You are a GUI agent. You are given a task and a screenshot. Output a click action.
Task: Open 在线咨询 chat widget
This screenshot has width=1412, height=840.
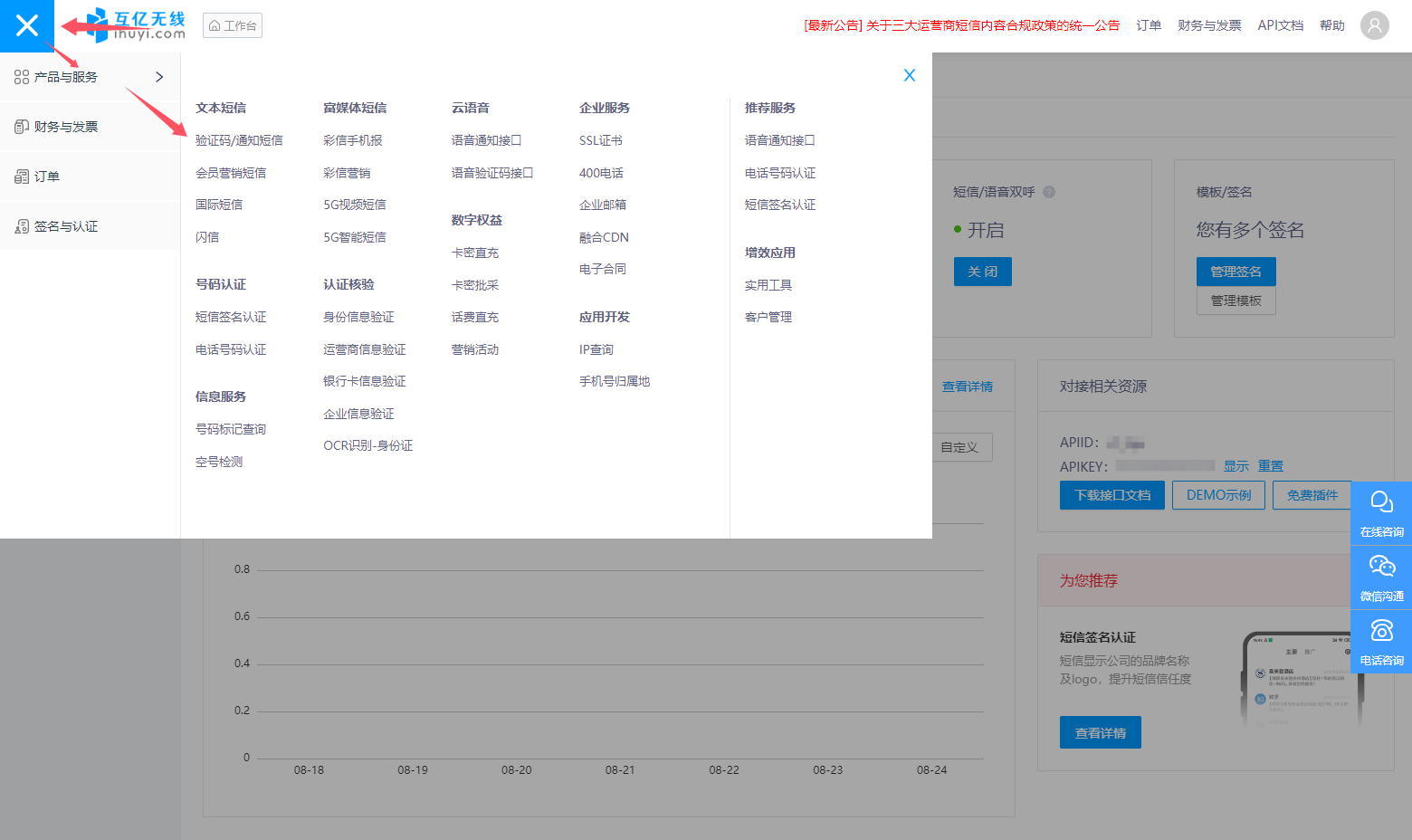pos(1381,513)
